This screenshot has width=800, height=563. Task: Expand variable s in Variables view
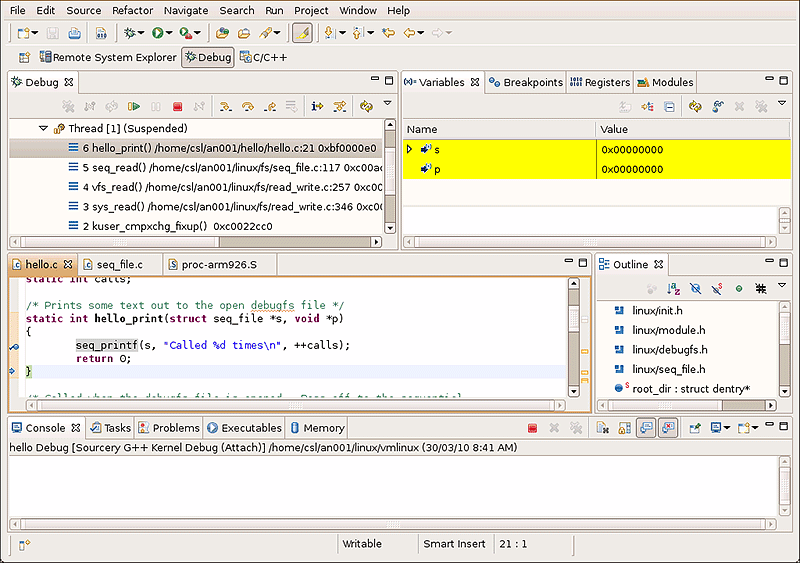coord(409,149)
